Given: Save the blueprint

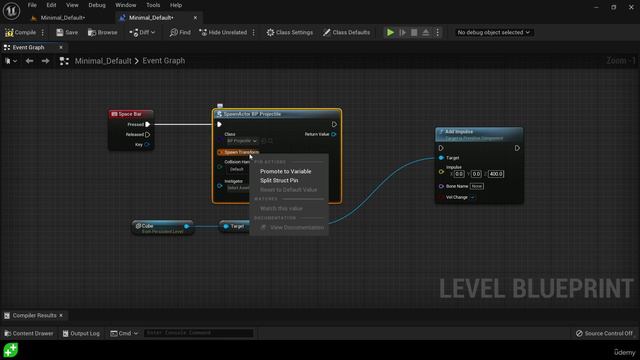Looking at the screenshot, I should pos(67,32).
